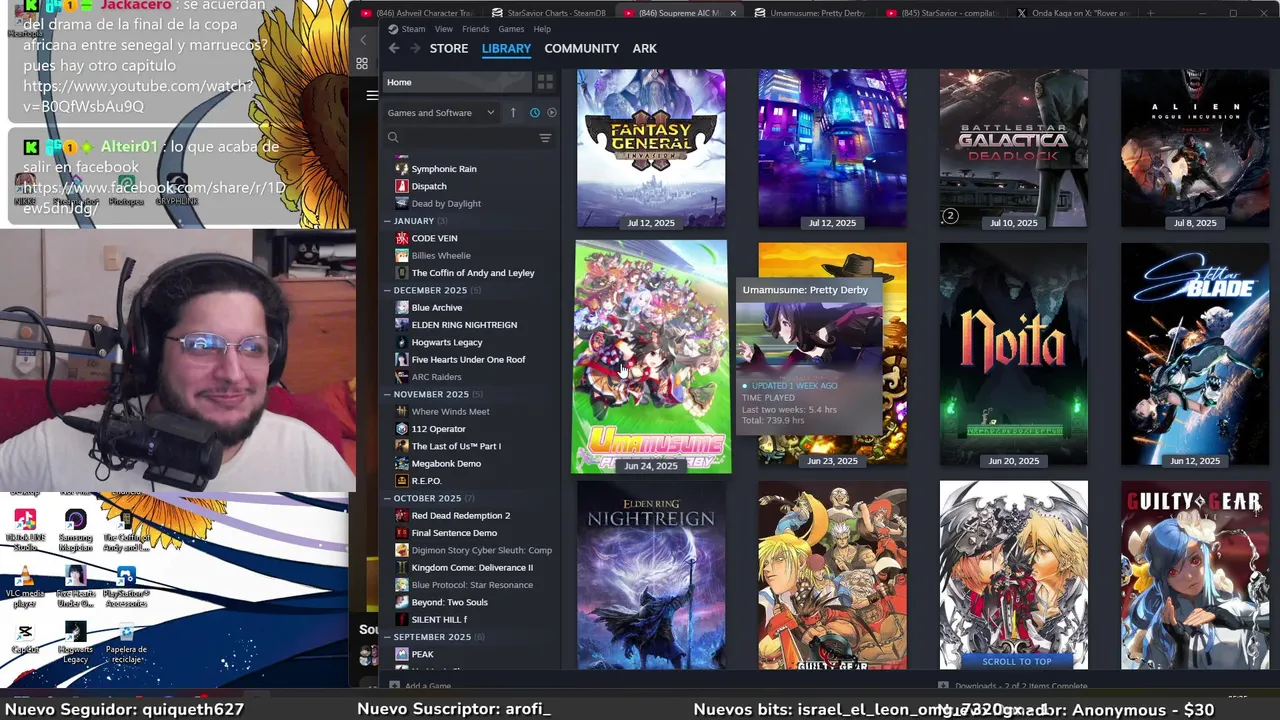Image resolution: width=1280 pixels, height=720 pixels.
Task: Select 112 Operator in the game list
Action: click(x=438, y=429)
